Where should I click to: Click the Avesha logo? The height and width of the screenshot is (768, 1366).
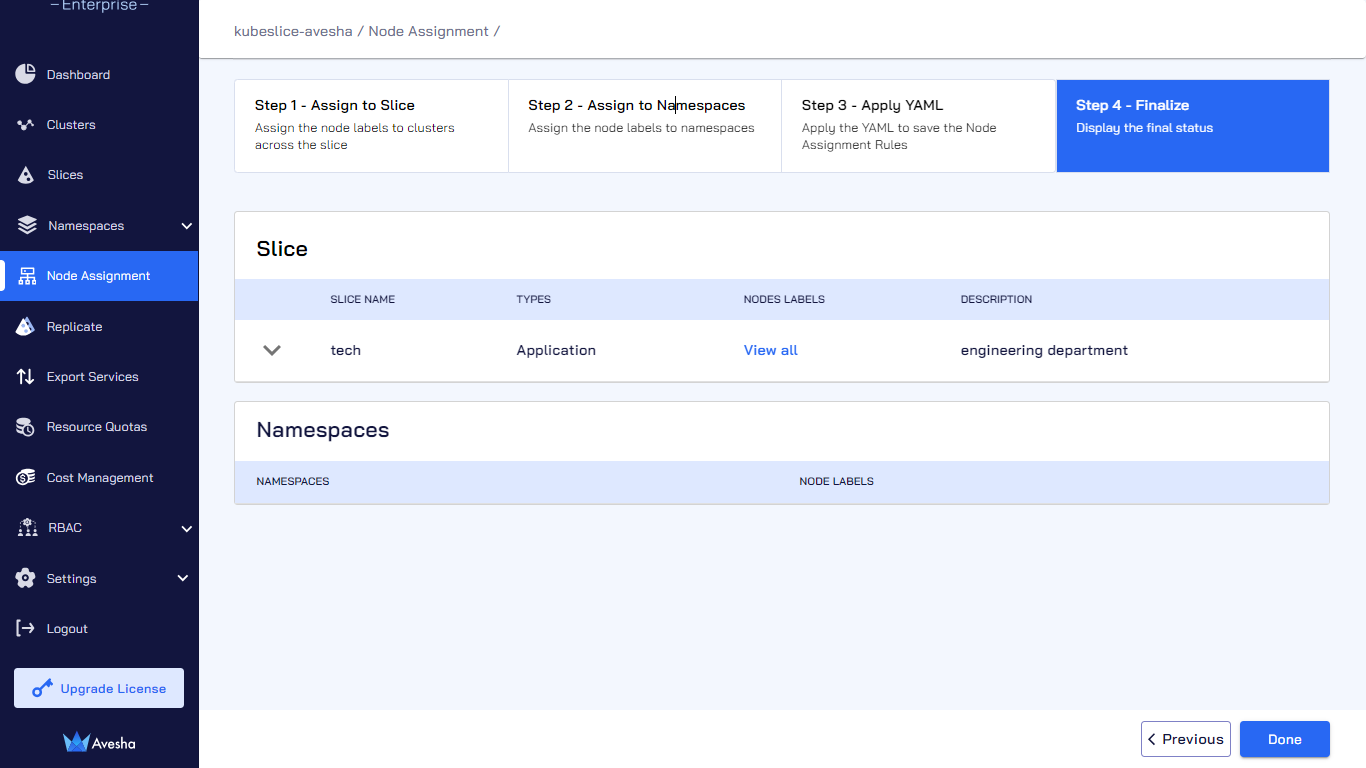tap(99, 742)
